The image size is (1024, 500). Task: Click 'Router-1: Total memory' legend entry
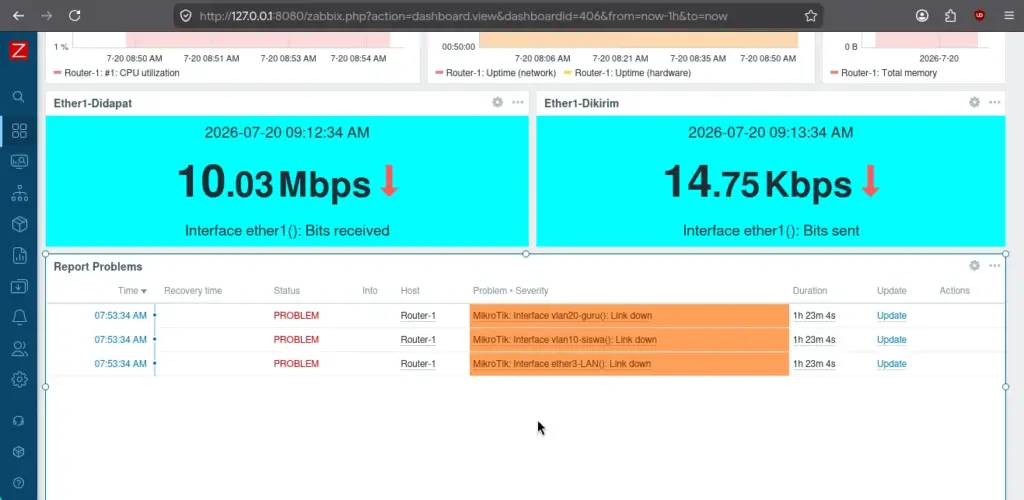(x=884, y=73)
